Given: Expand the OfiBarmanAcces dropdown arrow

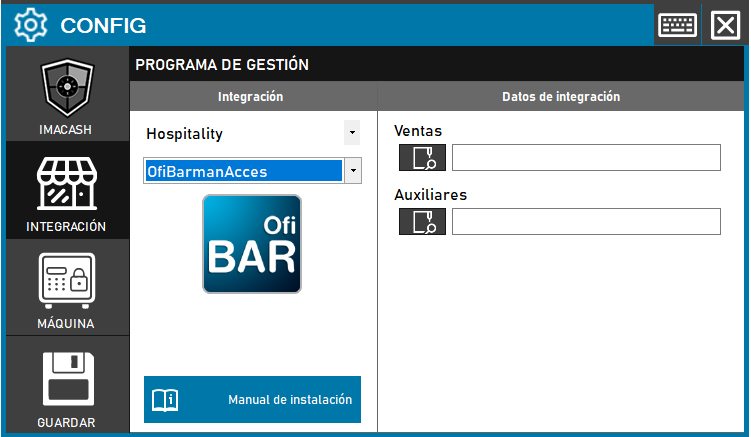Looking at the screenshot, I should 353,171.
